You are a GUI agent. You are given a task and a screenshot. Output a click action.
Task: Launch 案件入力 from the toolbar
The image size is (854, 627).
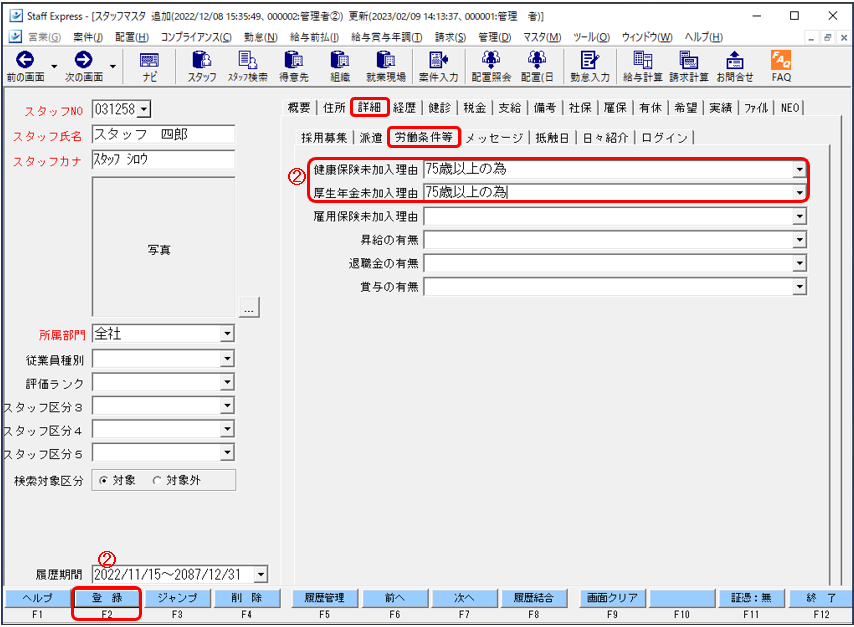pyautogui.click(x=438, y=66)
